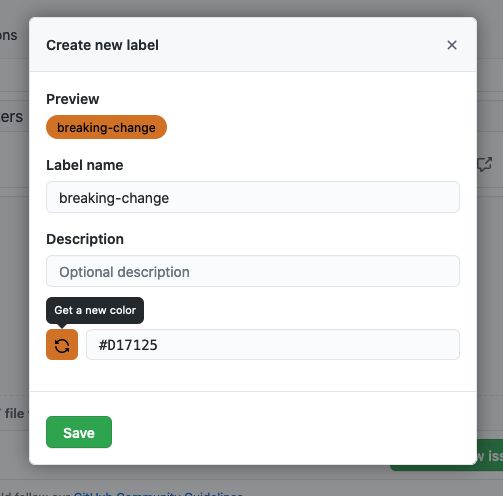Click the "Create new label" dialog title
Image resolution: width=503 pixels, height=496 pixels.
point(102,45)
